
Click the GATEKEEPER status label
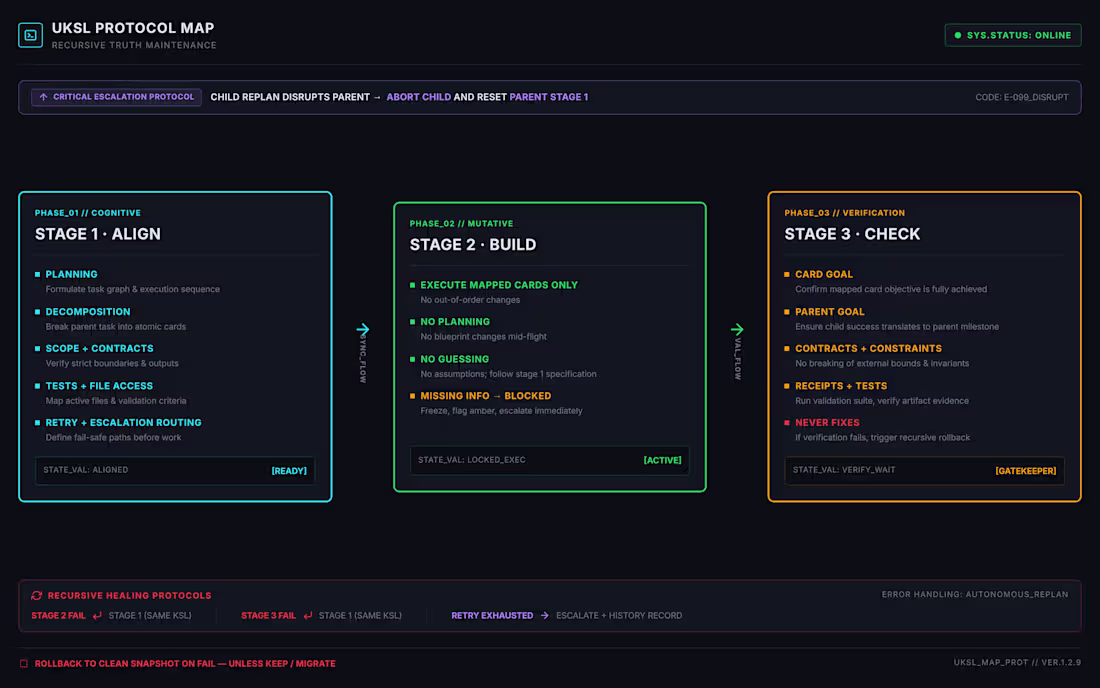tap(1025, 471)
